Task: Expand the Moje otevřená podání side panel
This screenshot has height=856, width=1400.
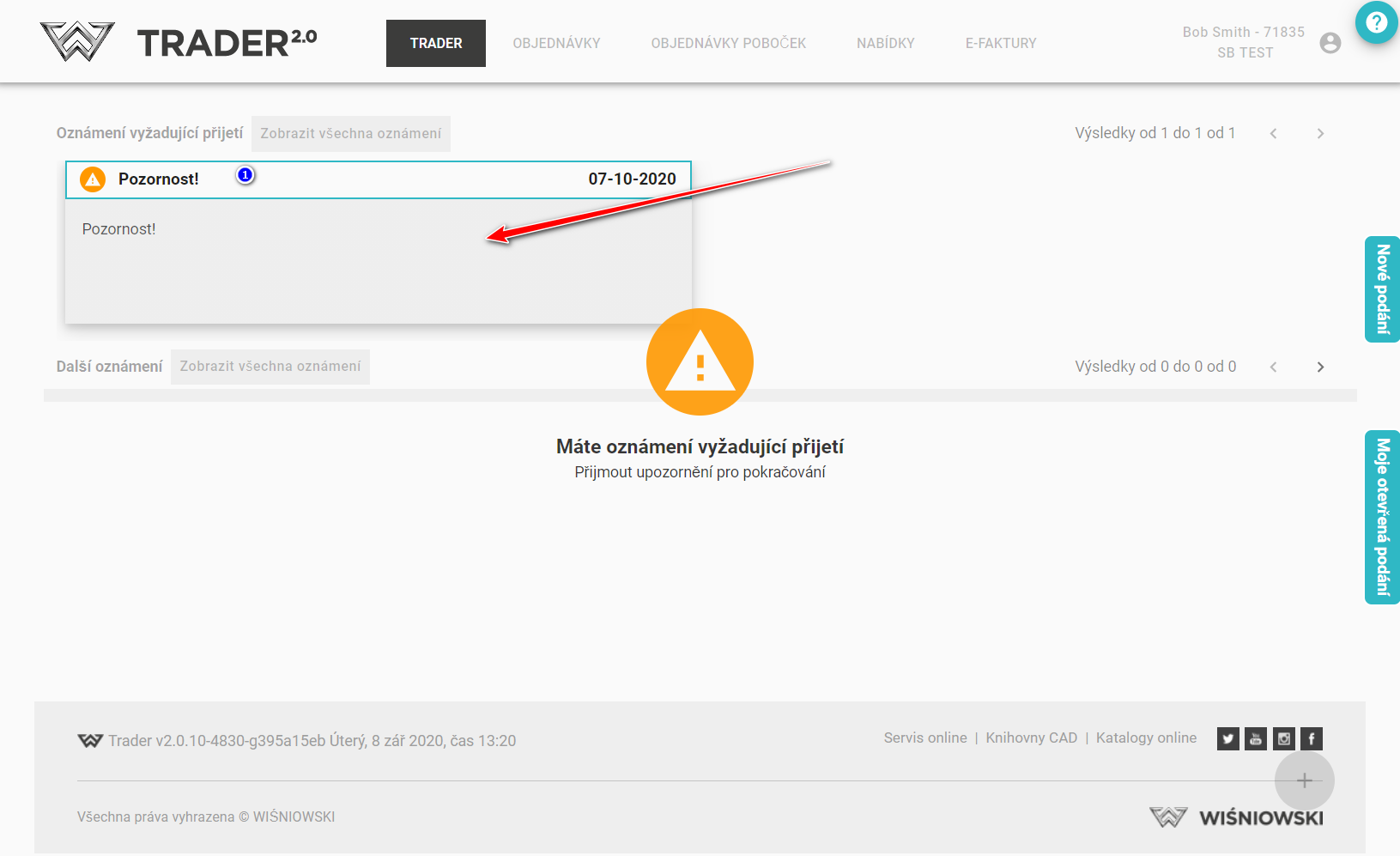Action: pos(1382,517)
